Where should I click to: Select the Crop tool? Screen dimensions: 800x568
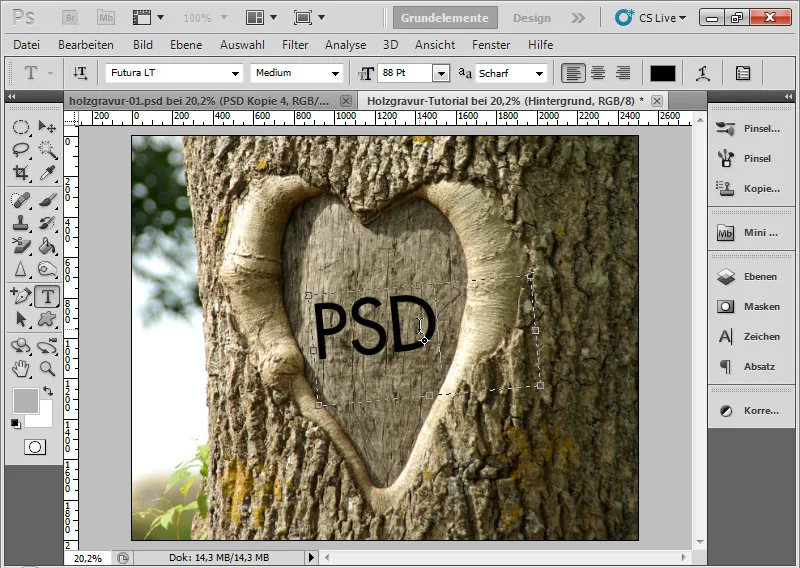pyautogui.click(x=20, y=173)
